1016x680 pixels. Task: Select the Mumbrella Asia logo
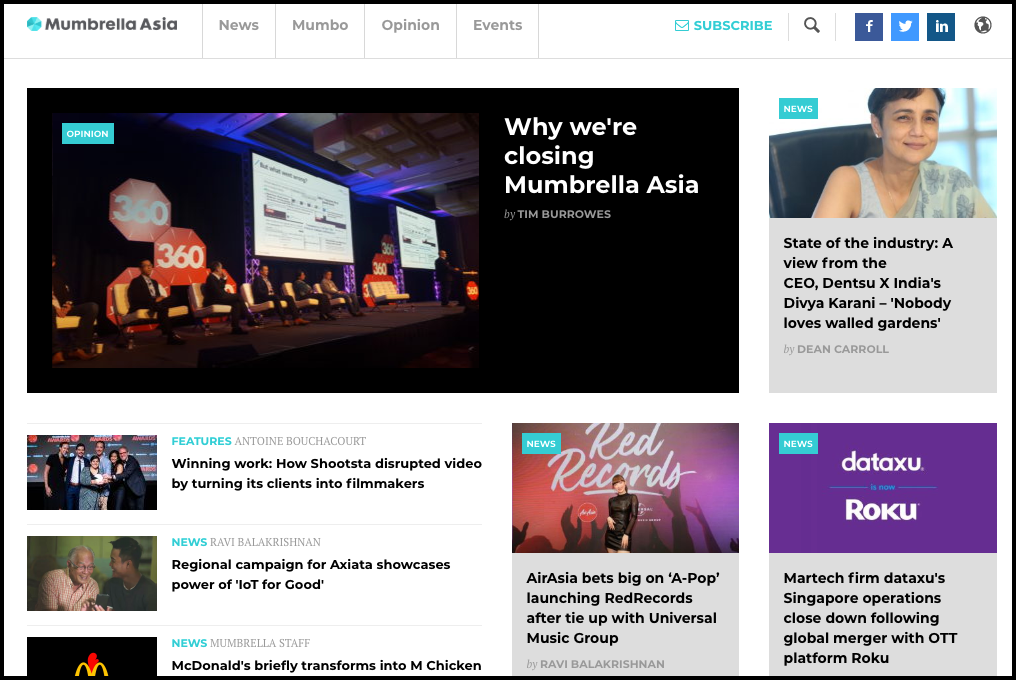(100, 24)
